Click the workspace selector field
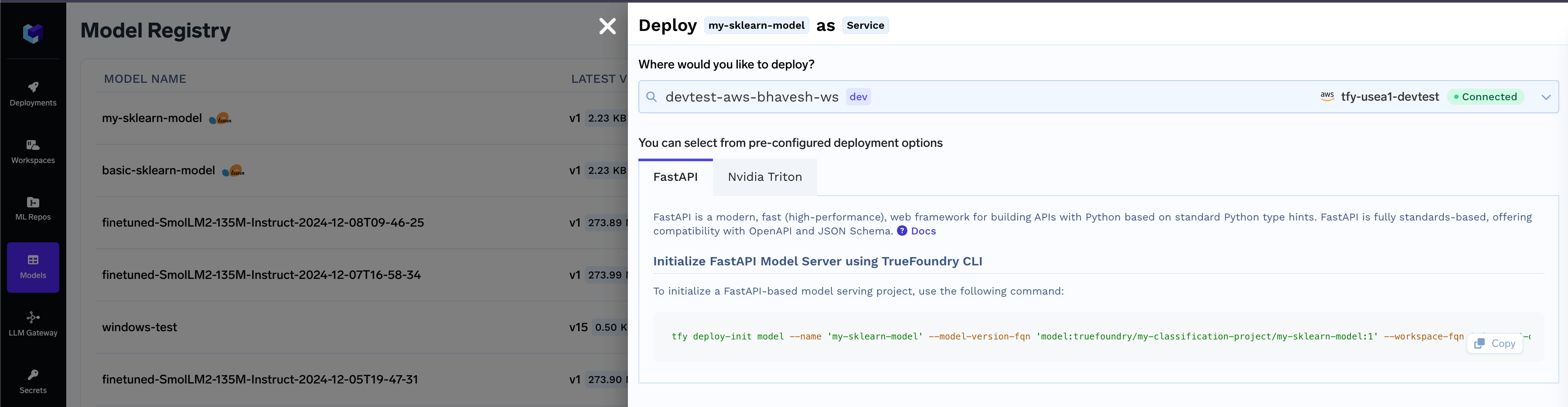Screen dimensions: 1568x407 (1098, 97)
